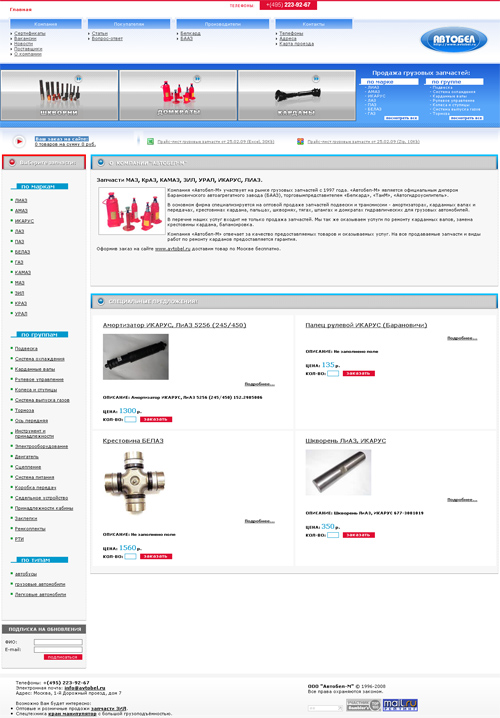
Task: Open the Коробка передач group
Action: [35, 488]
